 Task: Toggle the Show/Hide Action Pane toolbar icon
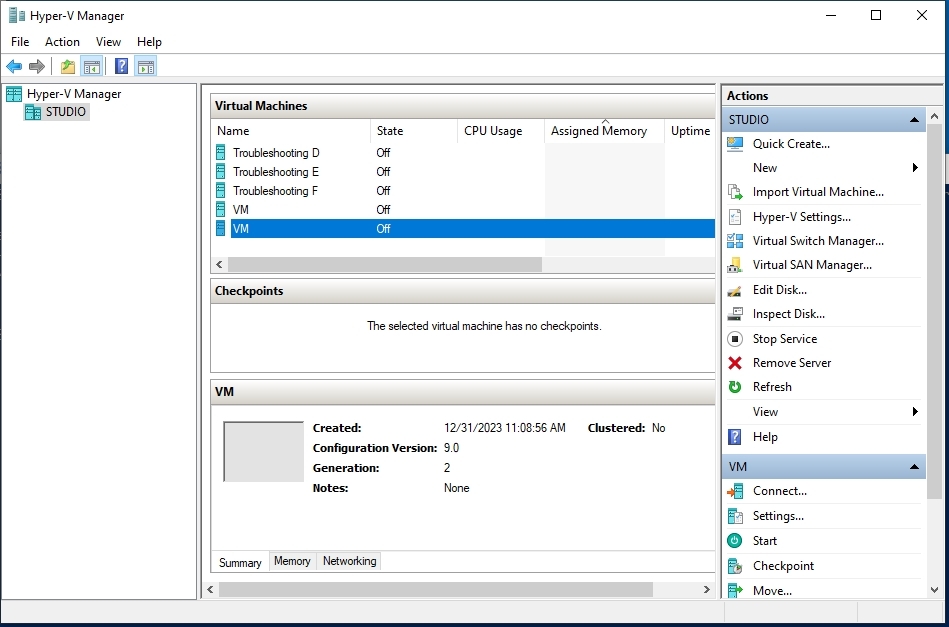tap(146, 66)
